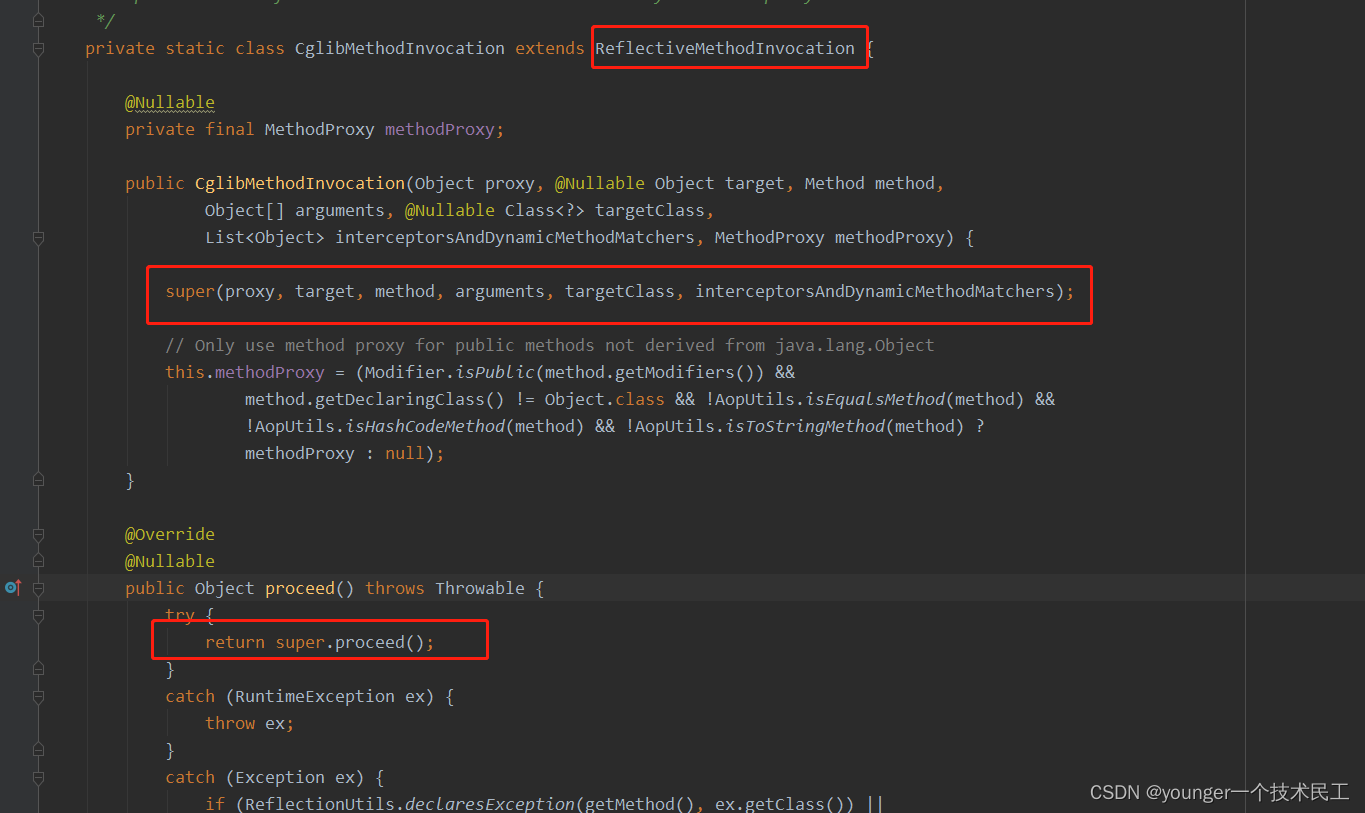Screen dimensions: 1365x813
Task: Click the 'return' keyword
Action: [235, 642]
